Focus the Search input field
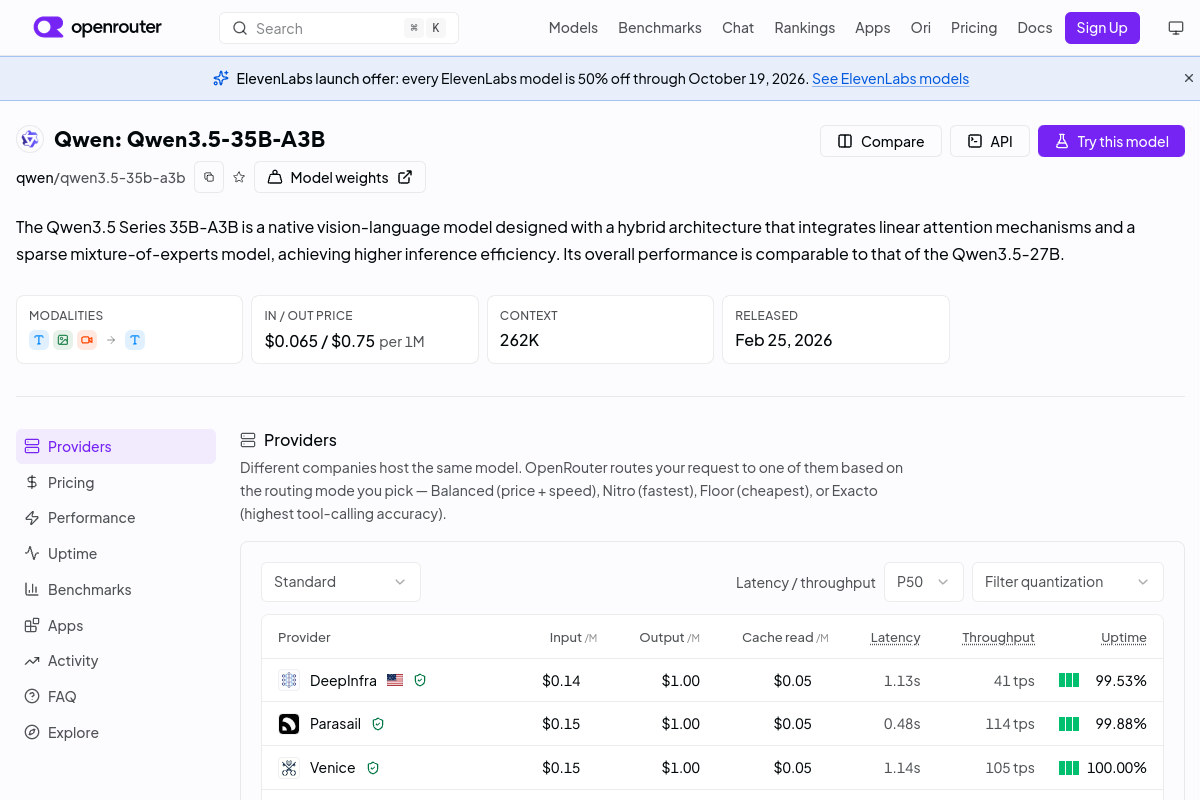 pos(339,28)
